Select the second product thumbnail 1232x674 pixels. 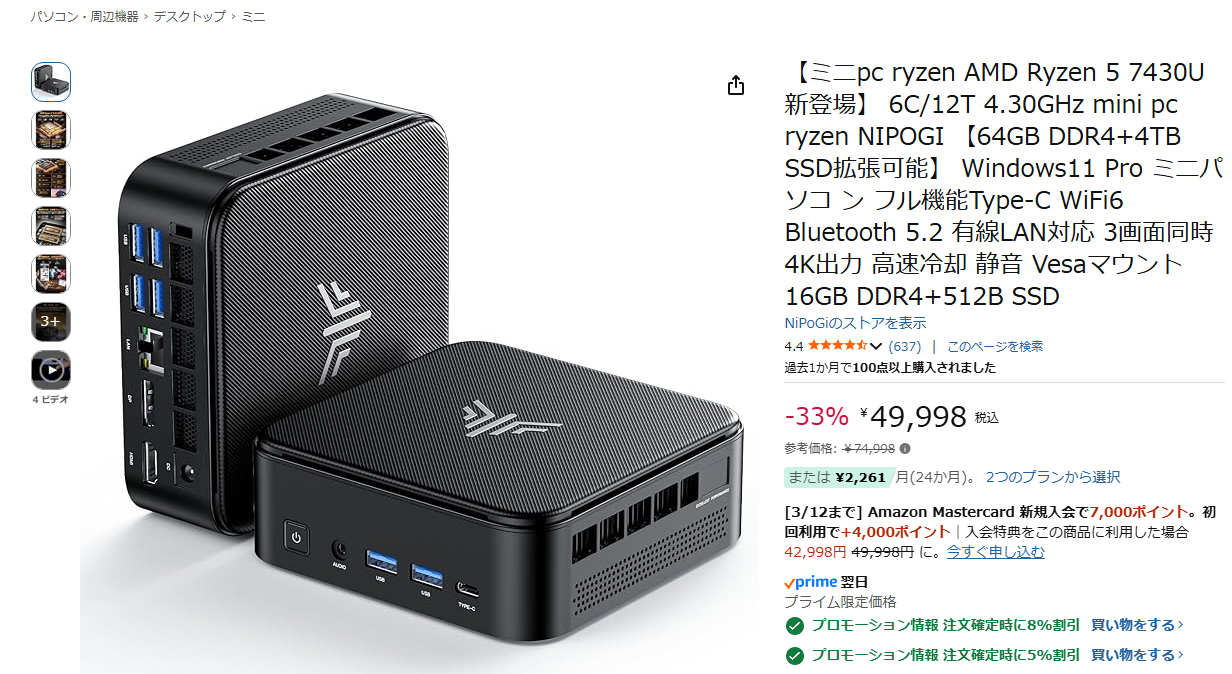[x=51, y=130]
